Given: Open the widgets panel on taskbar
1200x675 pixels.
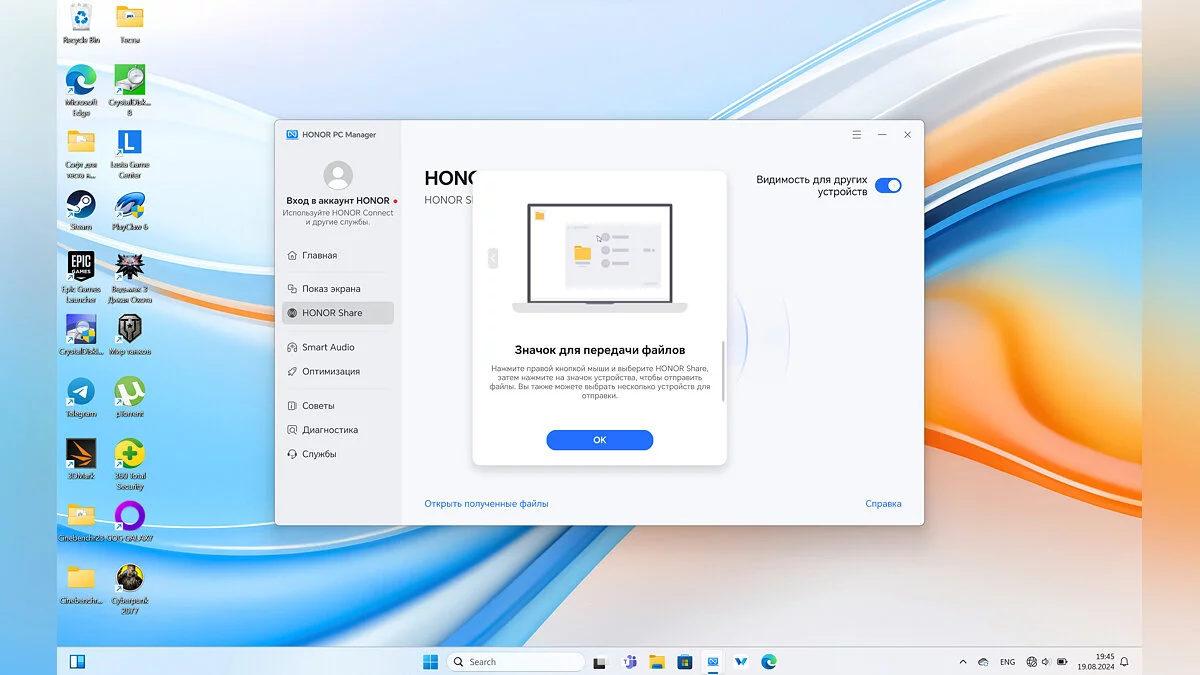Looking at the screenshot, I should (x=77, y=661).
